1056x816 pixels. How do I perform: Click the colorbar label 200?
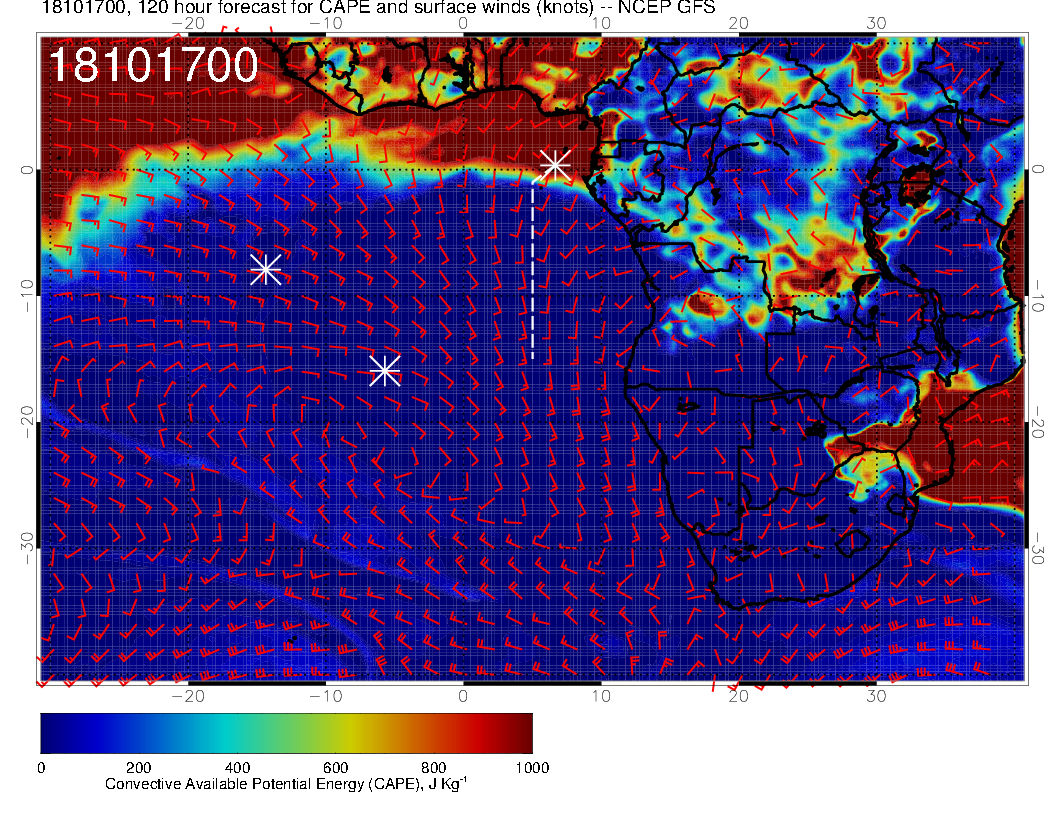(139, 768)
